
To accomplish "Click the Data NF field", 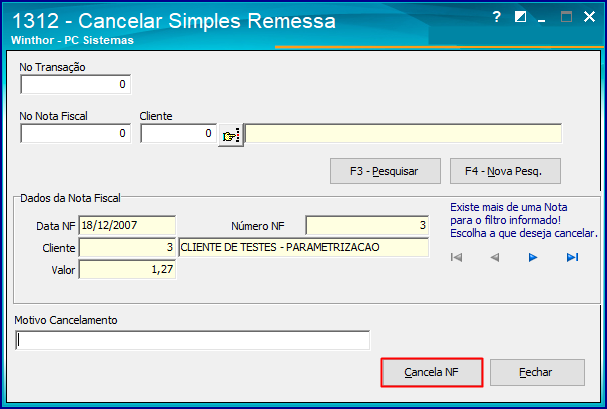I will pyautogui.click(x=126, y=224).
